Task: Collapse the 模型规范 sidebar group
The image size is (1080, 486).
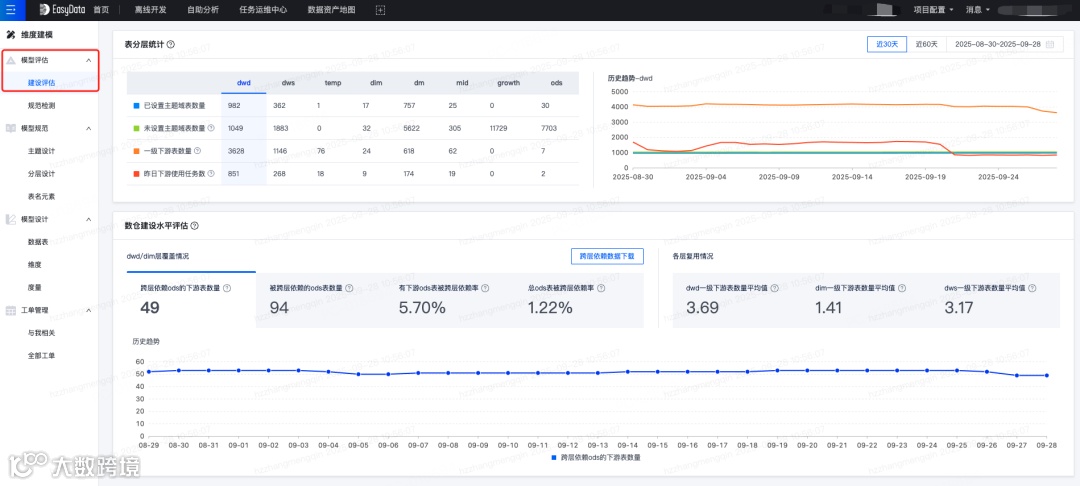Action: [x=88, y=128]
